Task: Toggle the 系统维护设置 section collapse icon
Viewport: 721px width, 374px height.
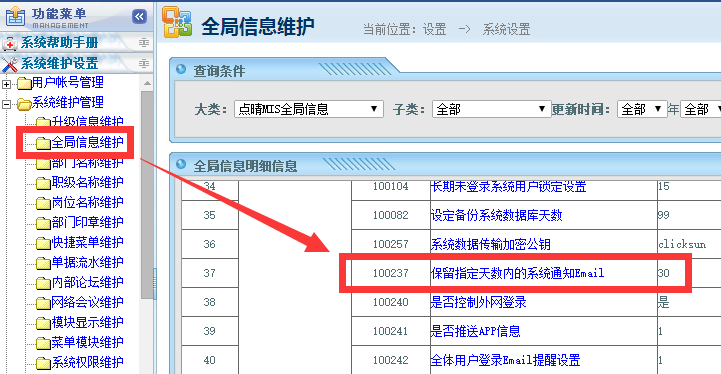Action: point(144,63)
